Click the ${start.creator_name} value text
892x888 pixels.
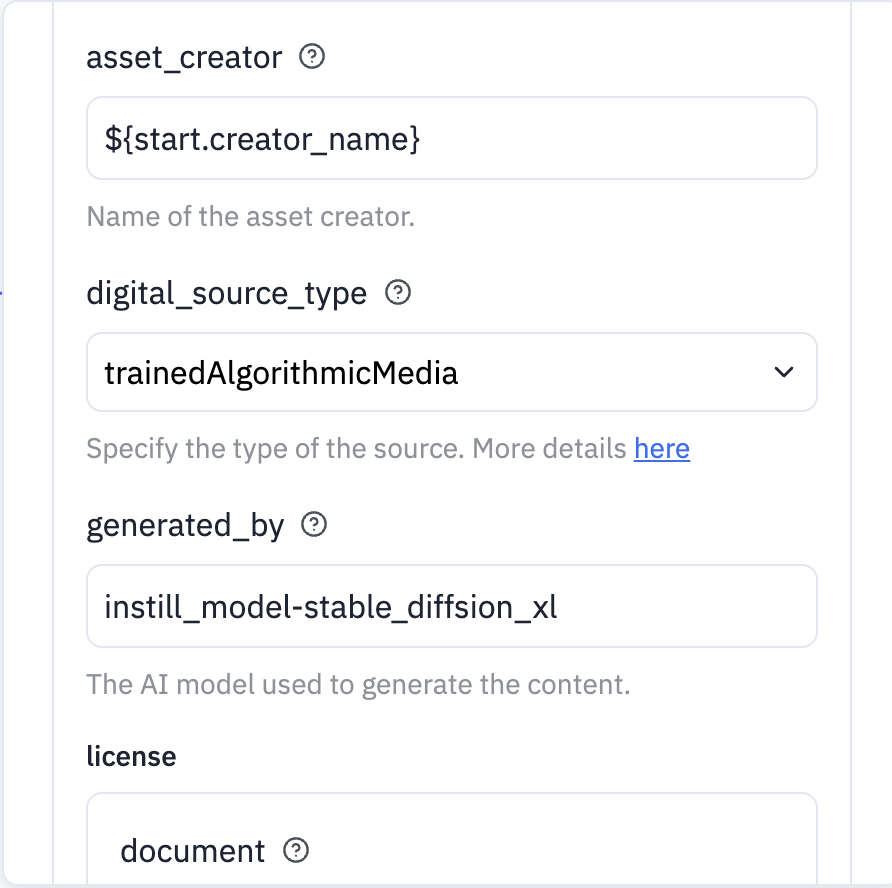pos(262,140)
